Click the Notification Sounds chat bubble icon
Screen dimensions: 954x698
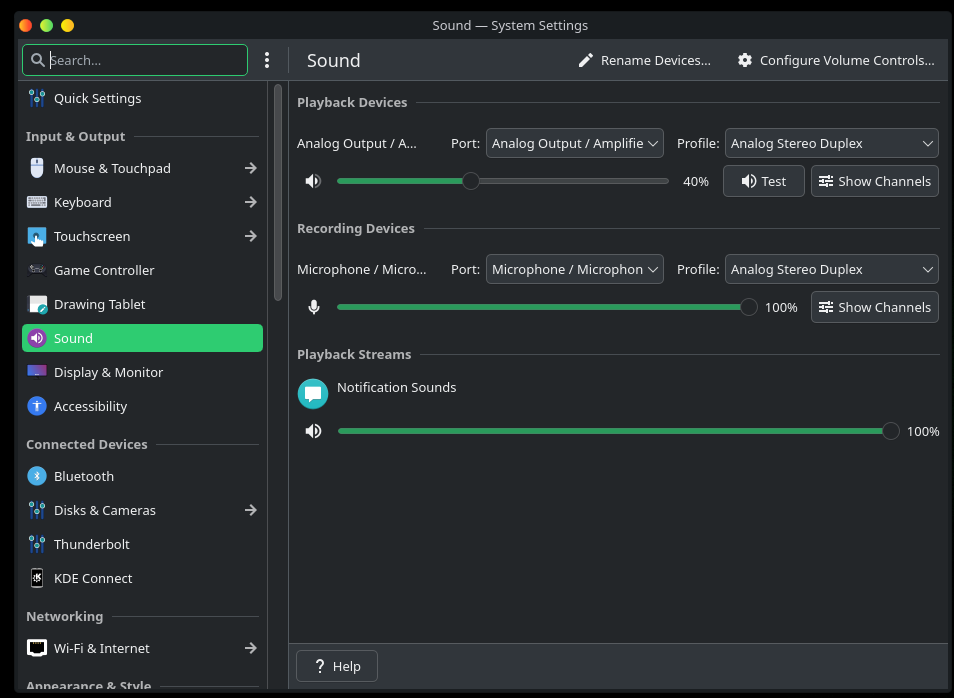pos(313,394)
